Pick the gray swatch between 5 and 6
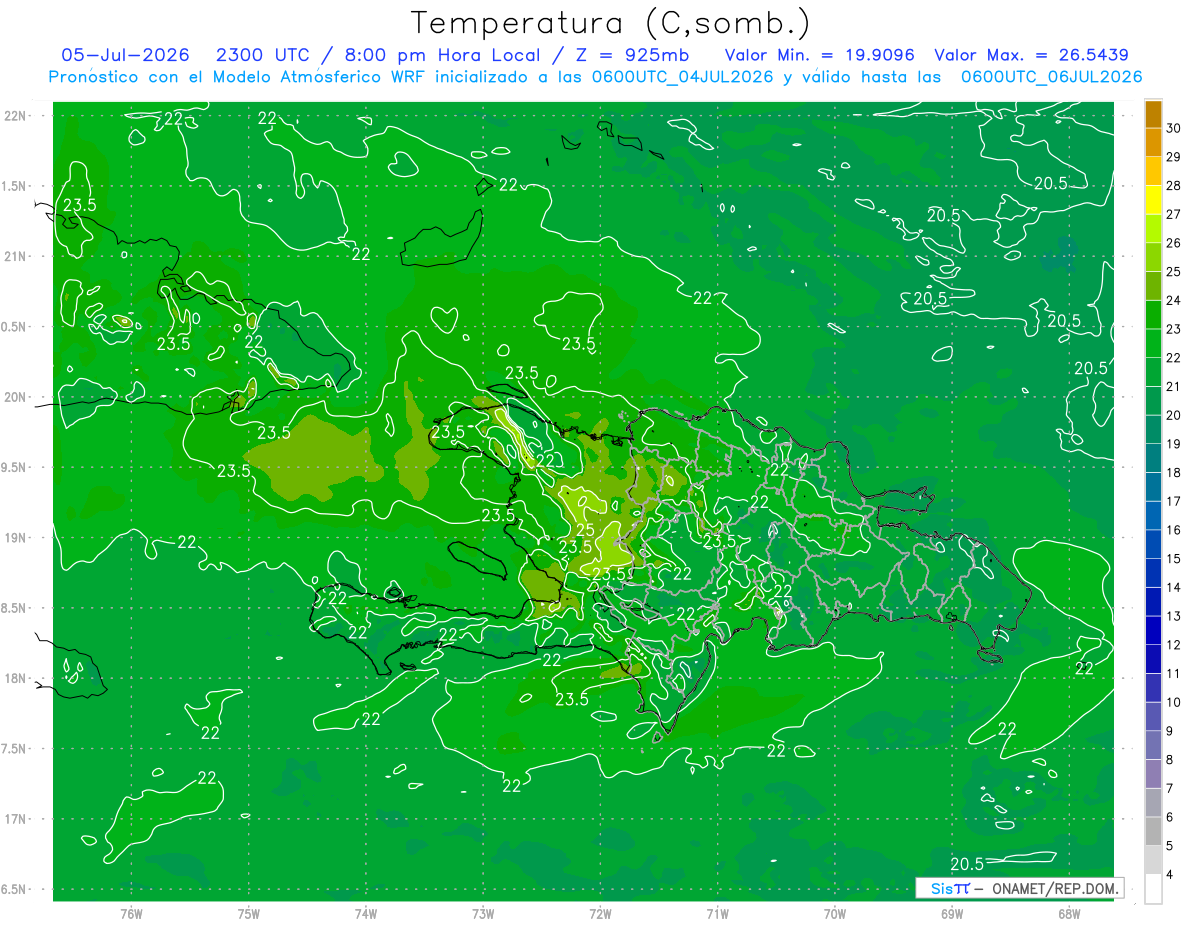1200x927 pixels. coord(1153,831)
